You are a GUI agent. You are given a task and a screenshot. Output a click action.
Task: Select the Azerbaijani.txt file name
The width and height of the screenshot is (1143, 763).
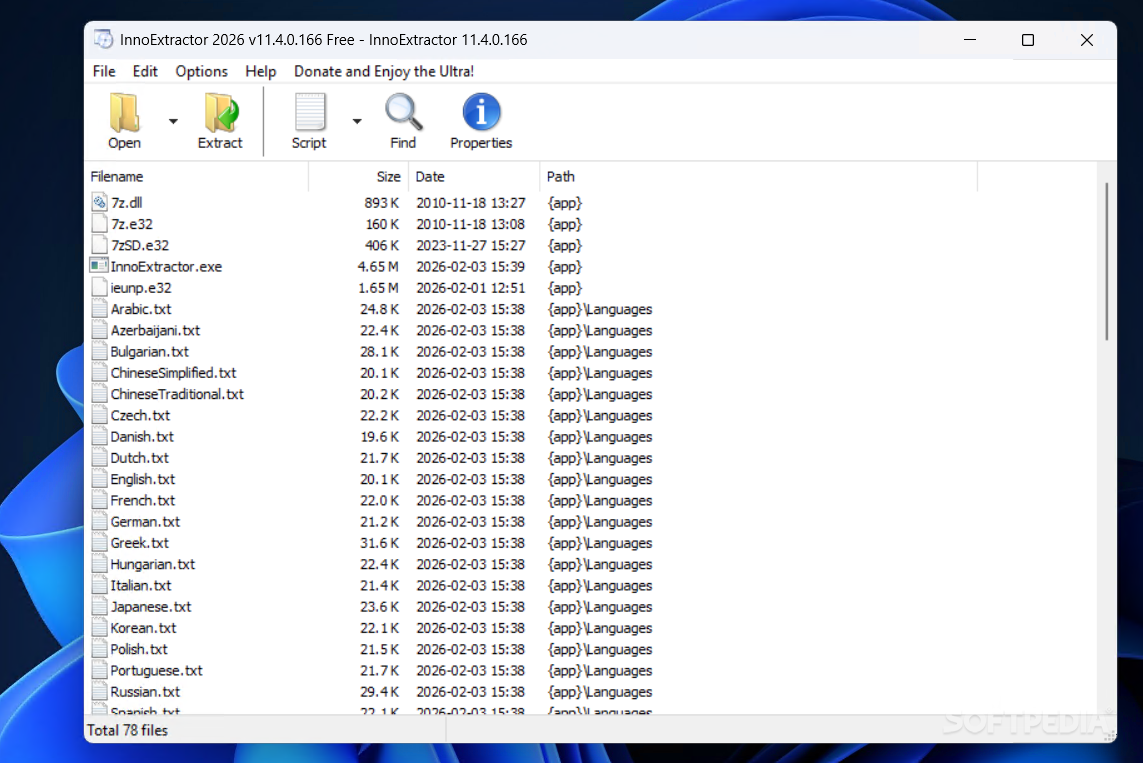pos(155,330)
